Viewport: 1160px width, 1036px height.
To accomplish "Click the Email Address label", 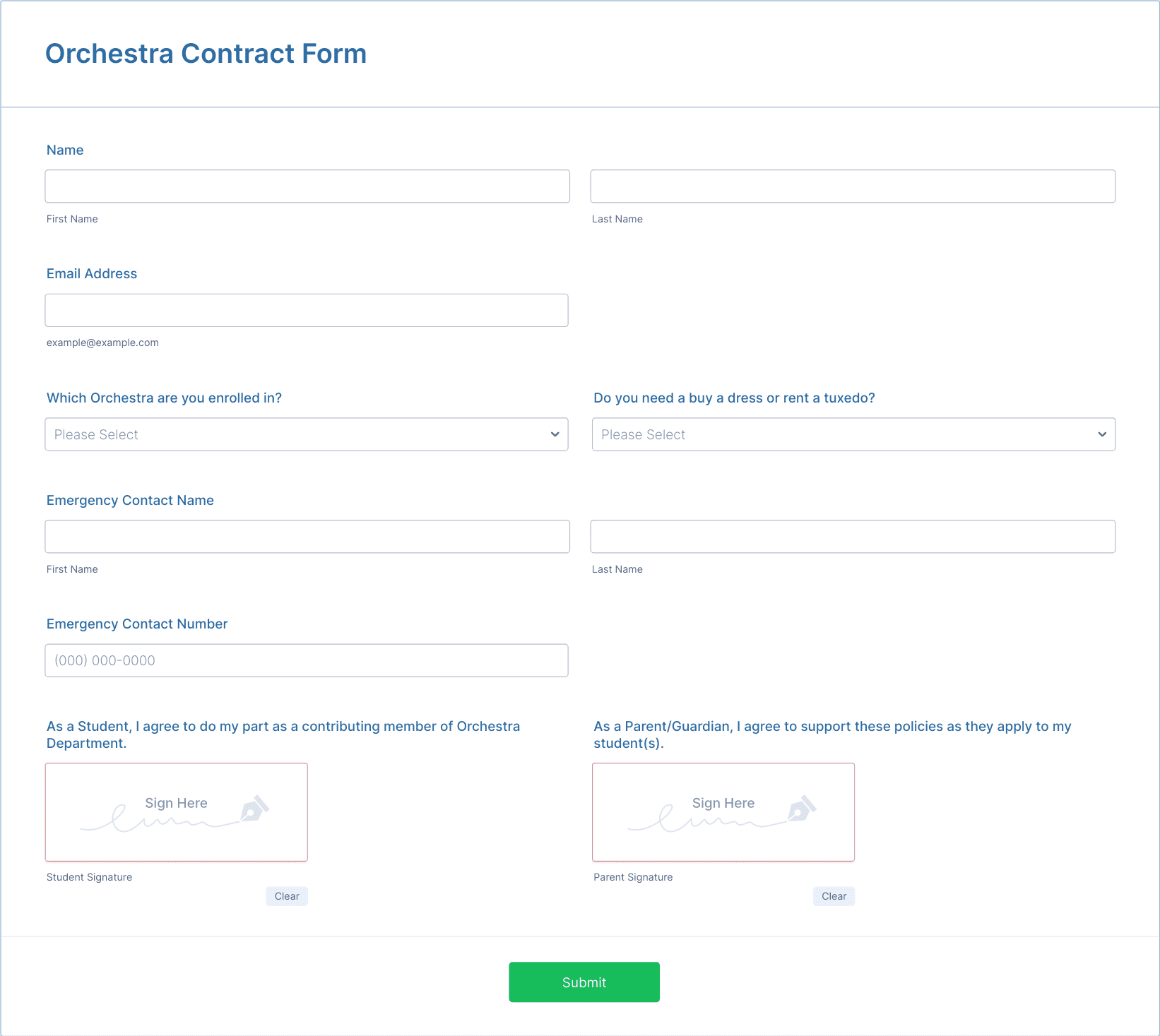I will click(x=92, y=274).
